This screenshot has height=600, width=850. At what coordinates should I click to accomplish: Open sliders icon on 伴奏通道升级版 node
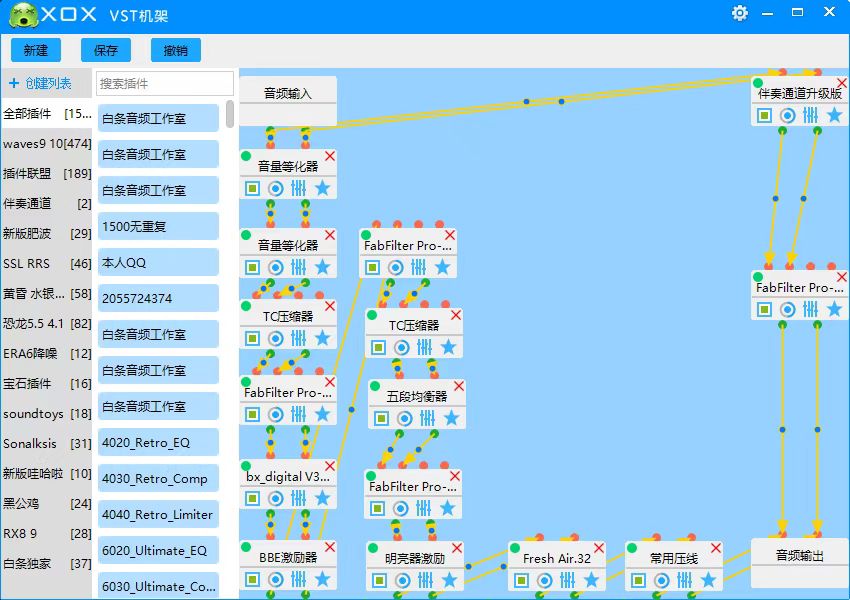click(810, 115)
